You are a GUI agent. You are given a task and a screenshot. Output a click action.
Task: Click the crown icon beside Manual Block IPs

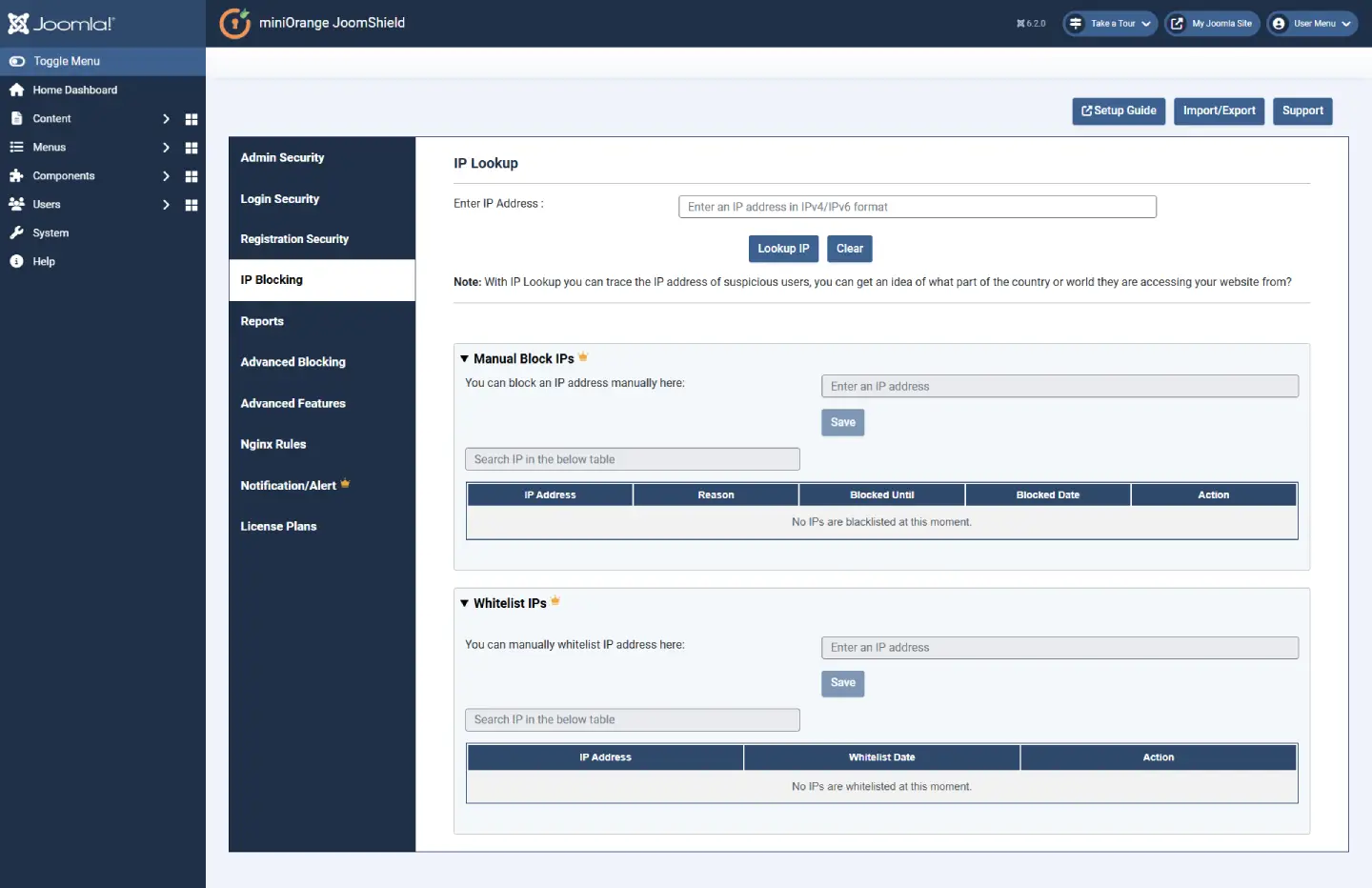point(583,357)
